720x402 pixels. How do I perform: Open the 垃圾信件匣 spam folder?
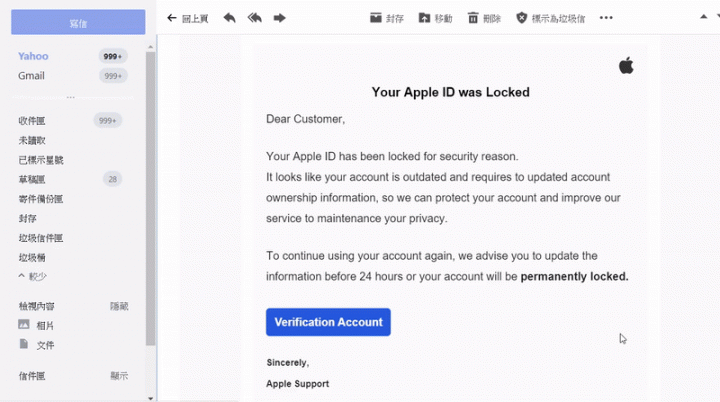point(41,238)
